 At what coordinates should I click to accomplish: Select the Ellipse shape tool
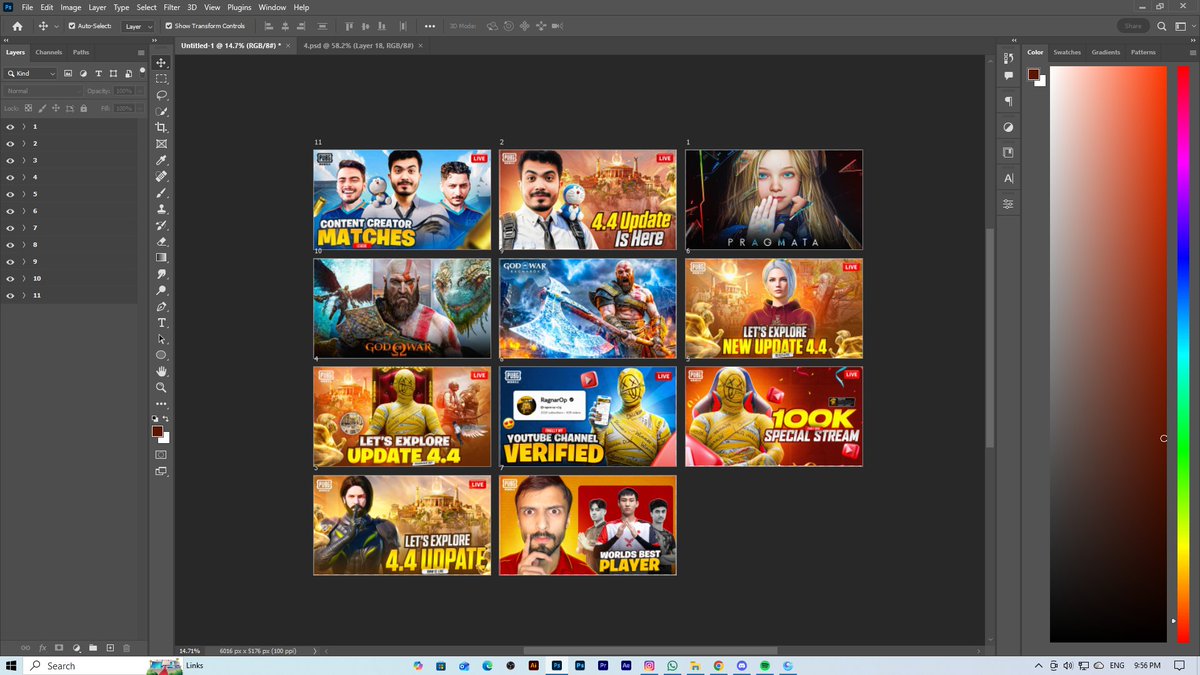pos(162,355)
